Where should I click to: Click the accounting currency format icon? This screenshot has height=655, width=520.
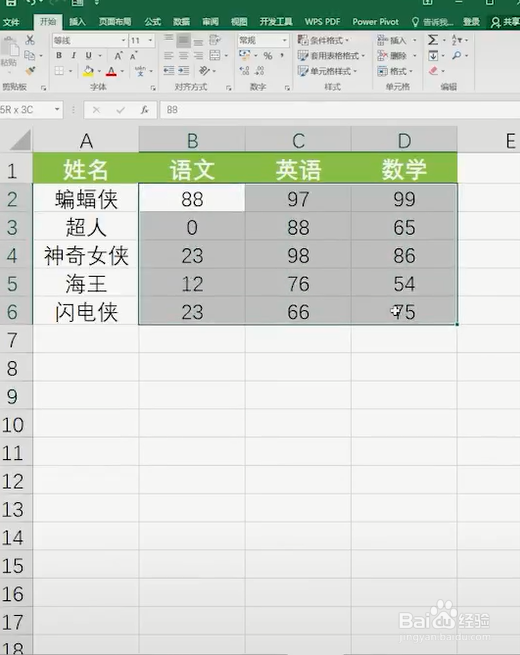tap(244, 55)
